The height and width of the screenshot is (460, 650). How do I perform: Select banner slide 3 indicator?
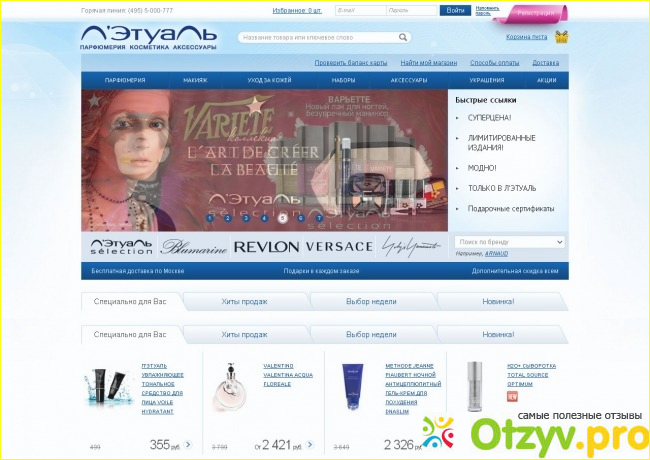tap(246, 217)
